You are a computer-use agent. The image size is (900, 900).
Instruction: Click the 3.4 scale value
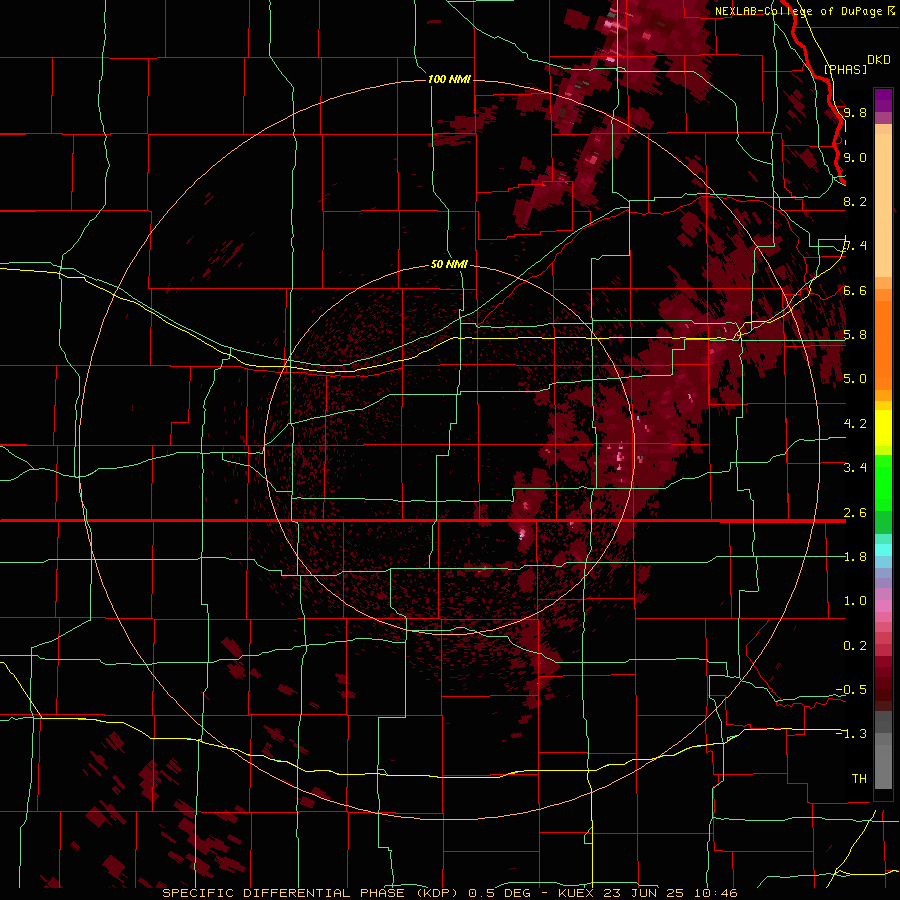click(x=855, y=468)
